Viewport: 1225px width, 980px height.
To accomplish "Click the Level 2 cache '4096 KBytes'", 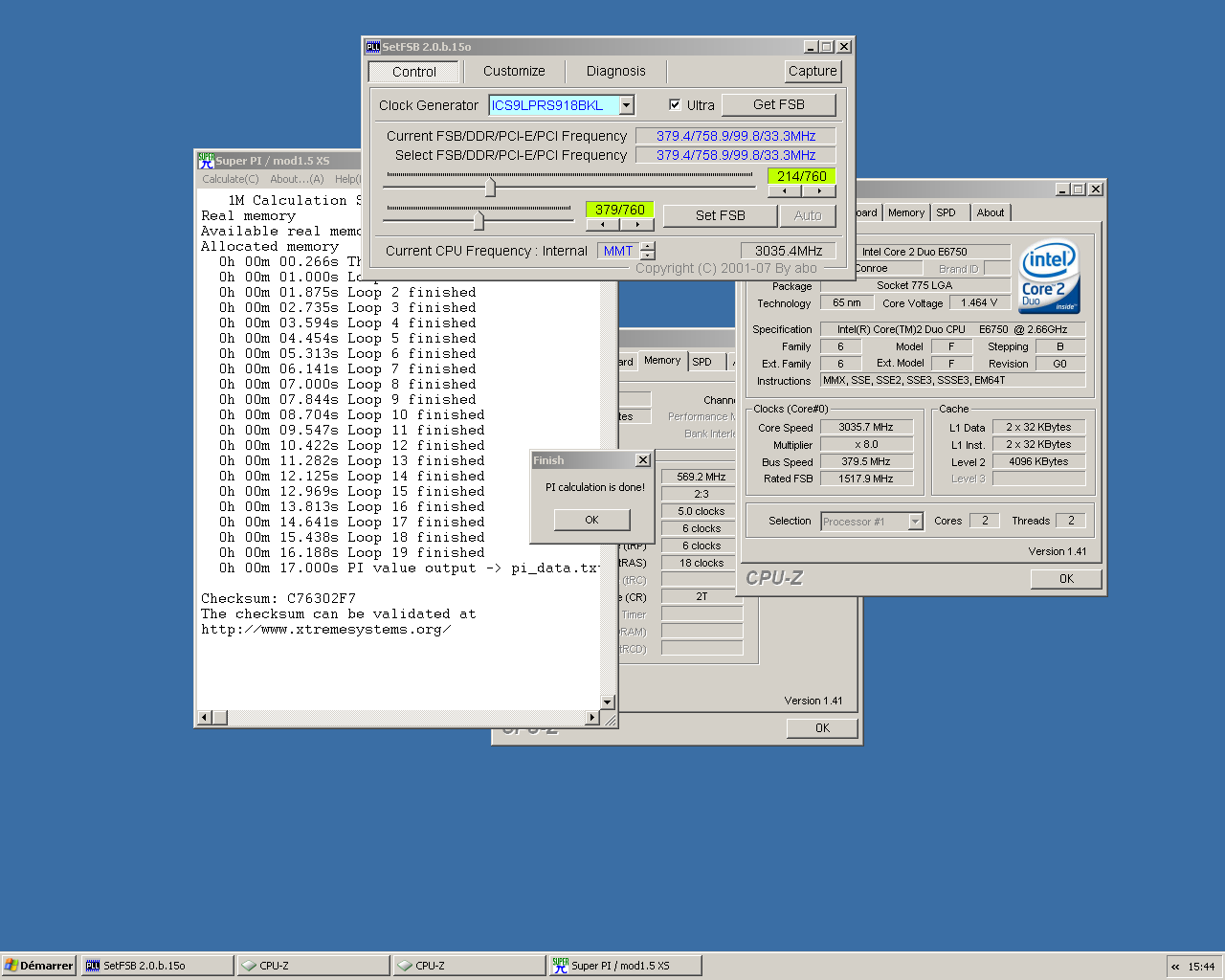I will tap(1038, 462).
